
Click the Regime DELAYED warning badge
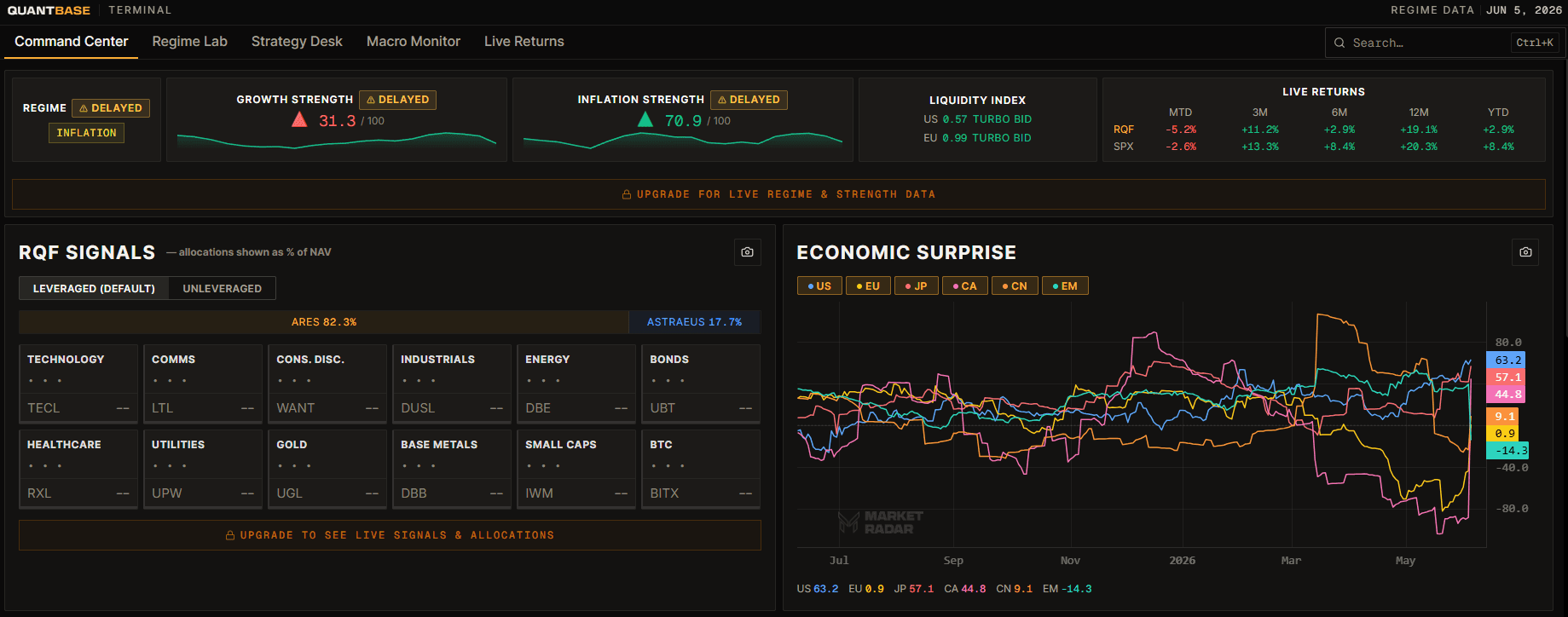[111, 108]
